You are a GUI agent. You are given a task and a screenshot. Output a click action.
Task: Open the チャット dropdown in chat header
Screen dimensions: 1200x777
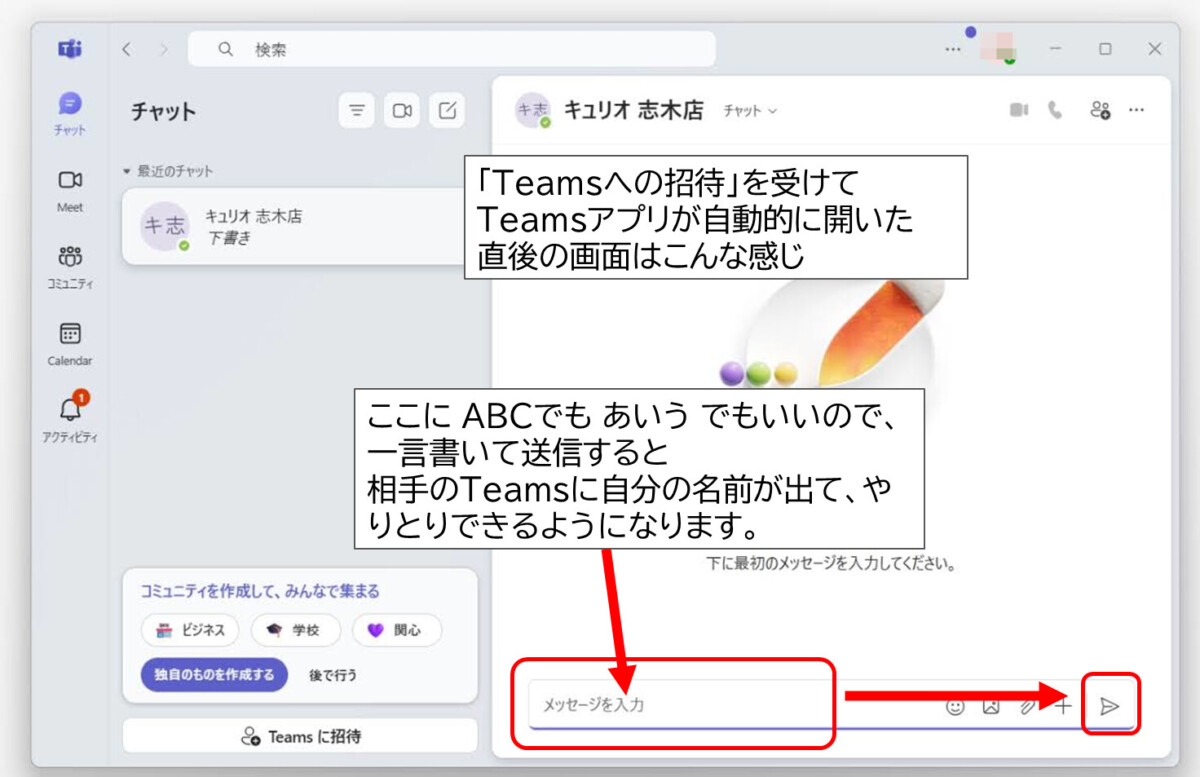click(750, 111)
